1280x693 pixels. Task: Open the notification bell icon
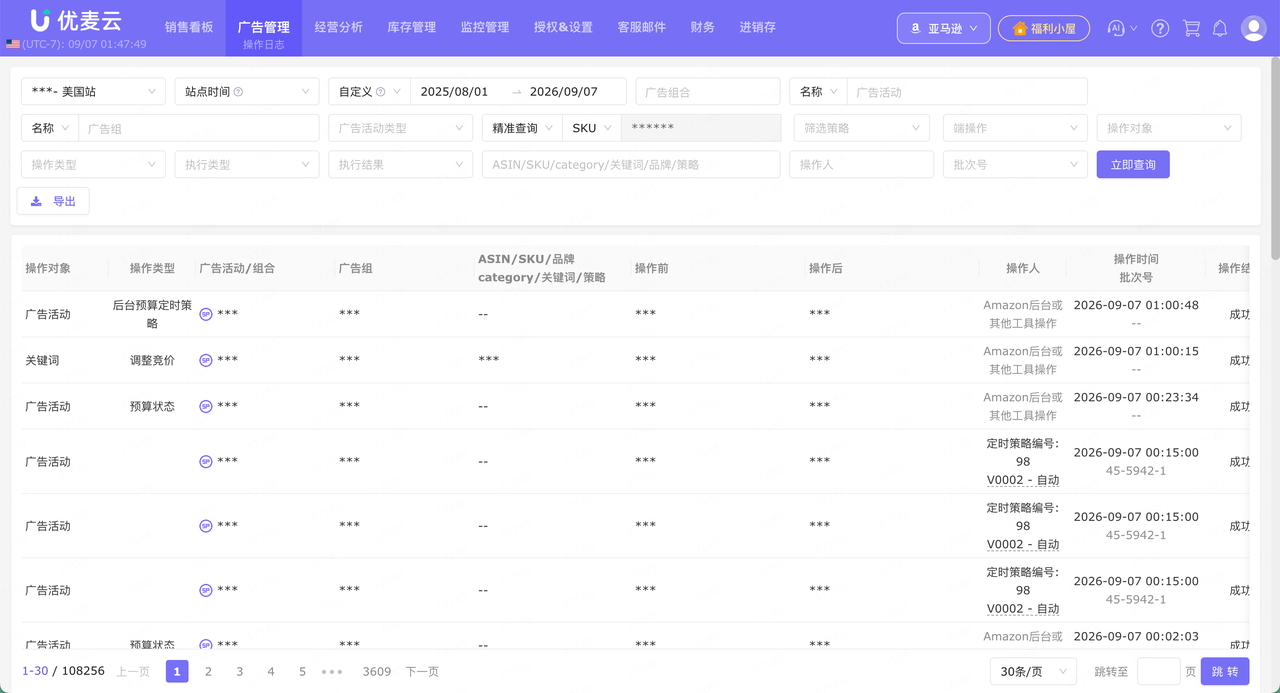1220,29
